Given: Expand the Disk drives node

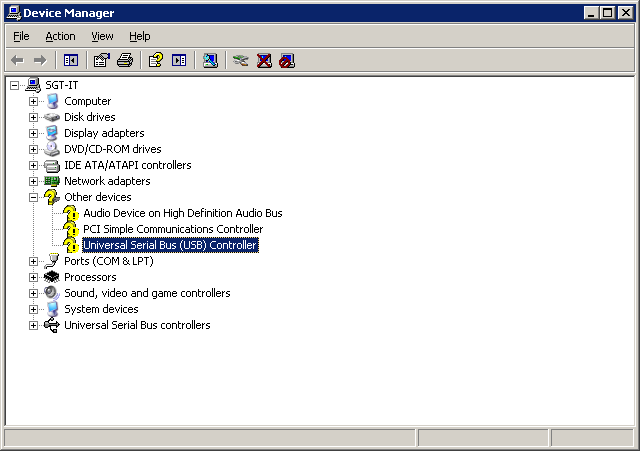Looking at the screenshot, I should [33, 117].
